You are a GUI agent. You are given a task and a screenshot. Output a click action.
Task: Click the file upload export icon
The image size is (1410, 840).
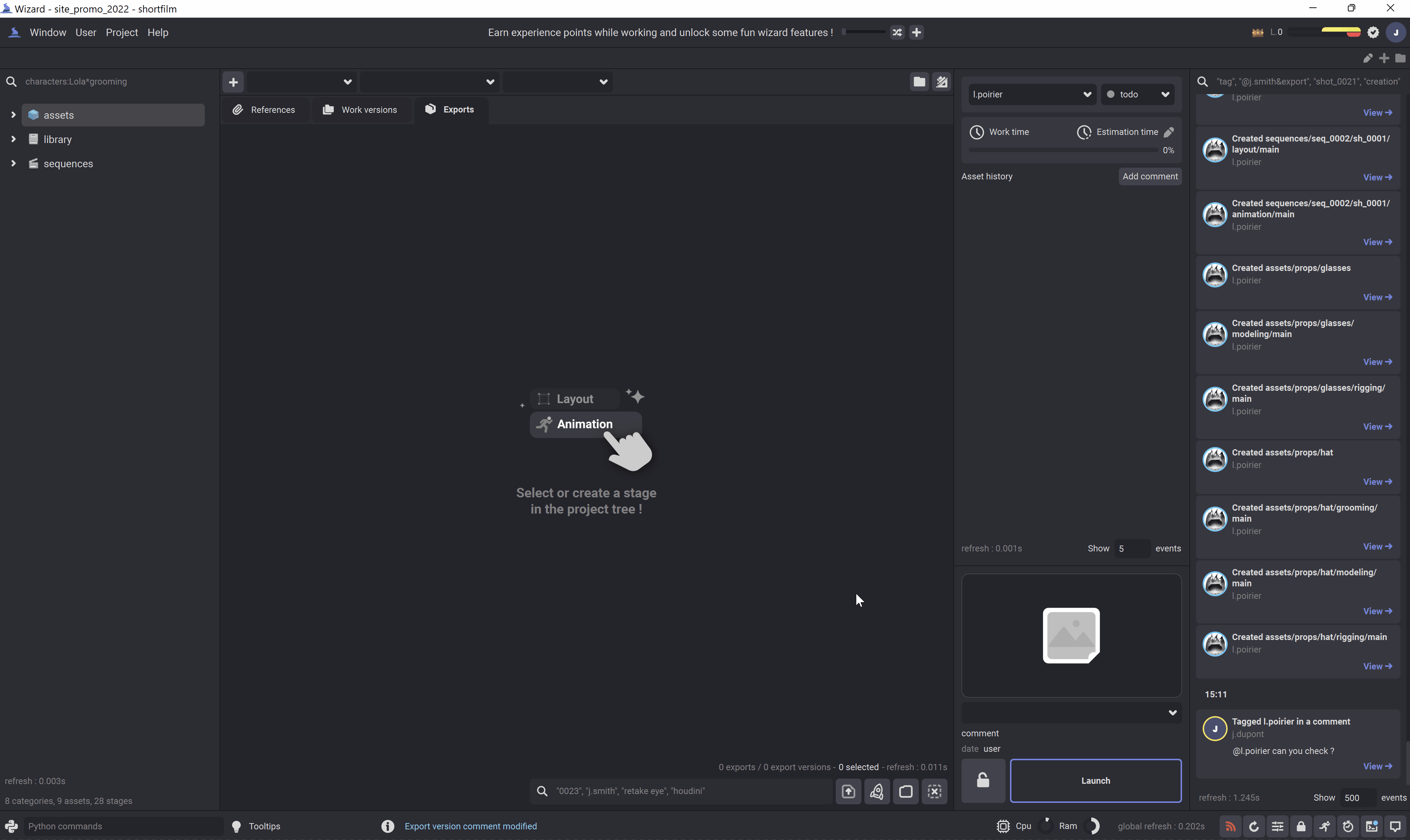[848, 791]
